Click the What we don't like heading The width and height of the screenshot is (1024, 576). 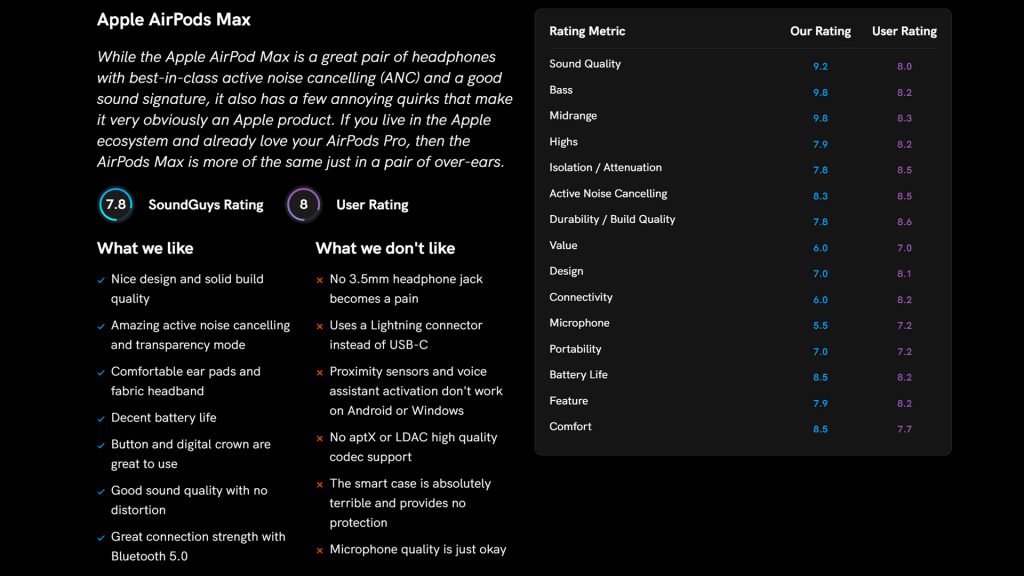[385, 248]
